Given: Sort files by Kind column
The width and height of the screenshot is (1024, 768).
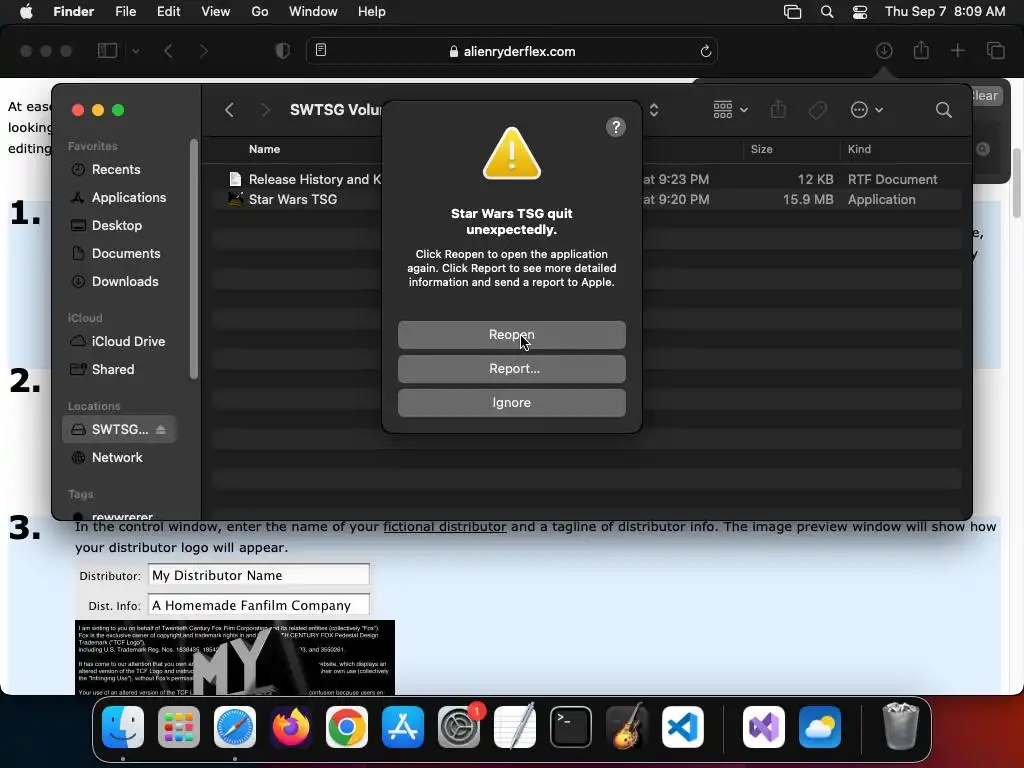Looking at the screenshot, I should click(859, 149).
